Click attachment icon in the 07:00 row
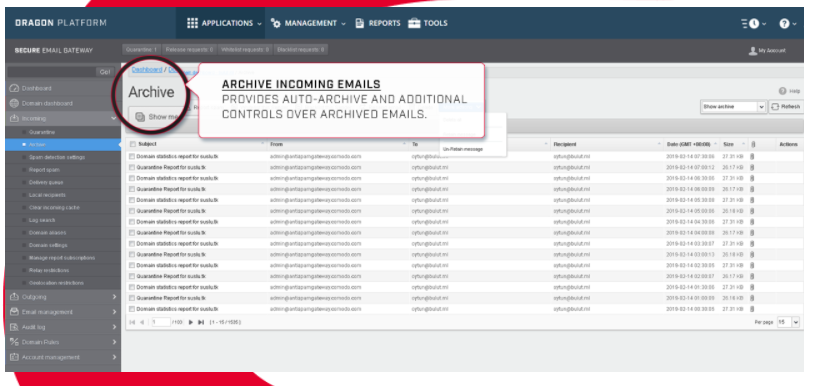Viewport: 813px width, 386px height. (x=752, y=167)
